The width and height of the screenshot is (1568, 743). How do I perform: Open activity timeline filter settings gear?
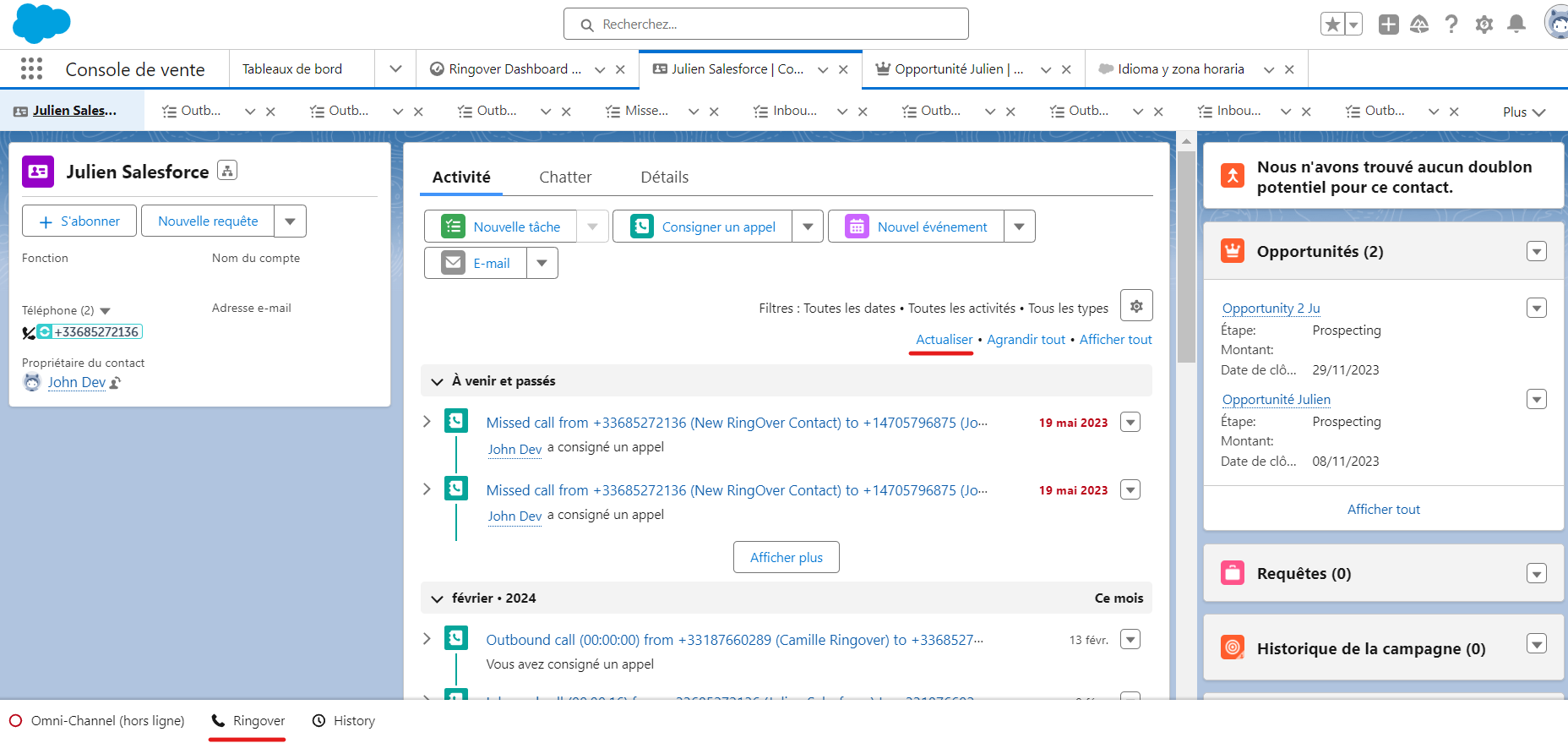point(1136,306)
